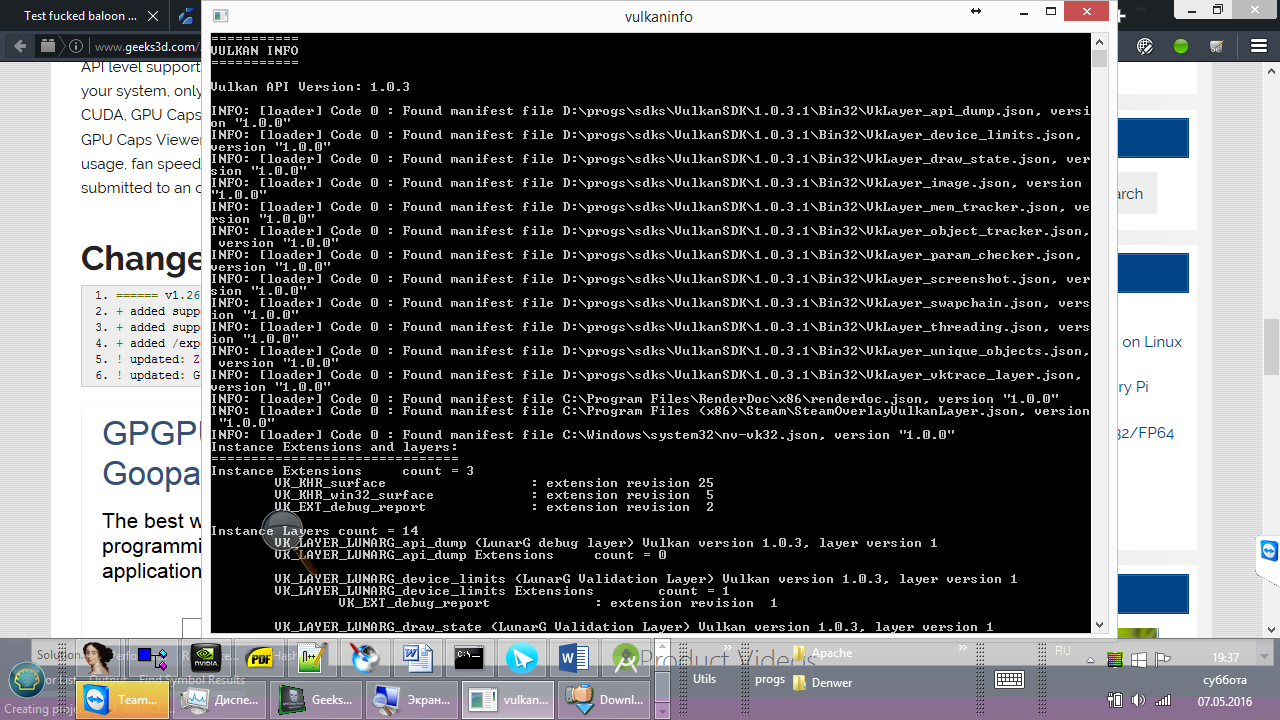Open the progs toolbar in the taskbar
The height and width of the screenshot is (720, 1280).
click(770, 679)
